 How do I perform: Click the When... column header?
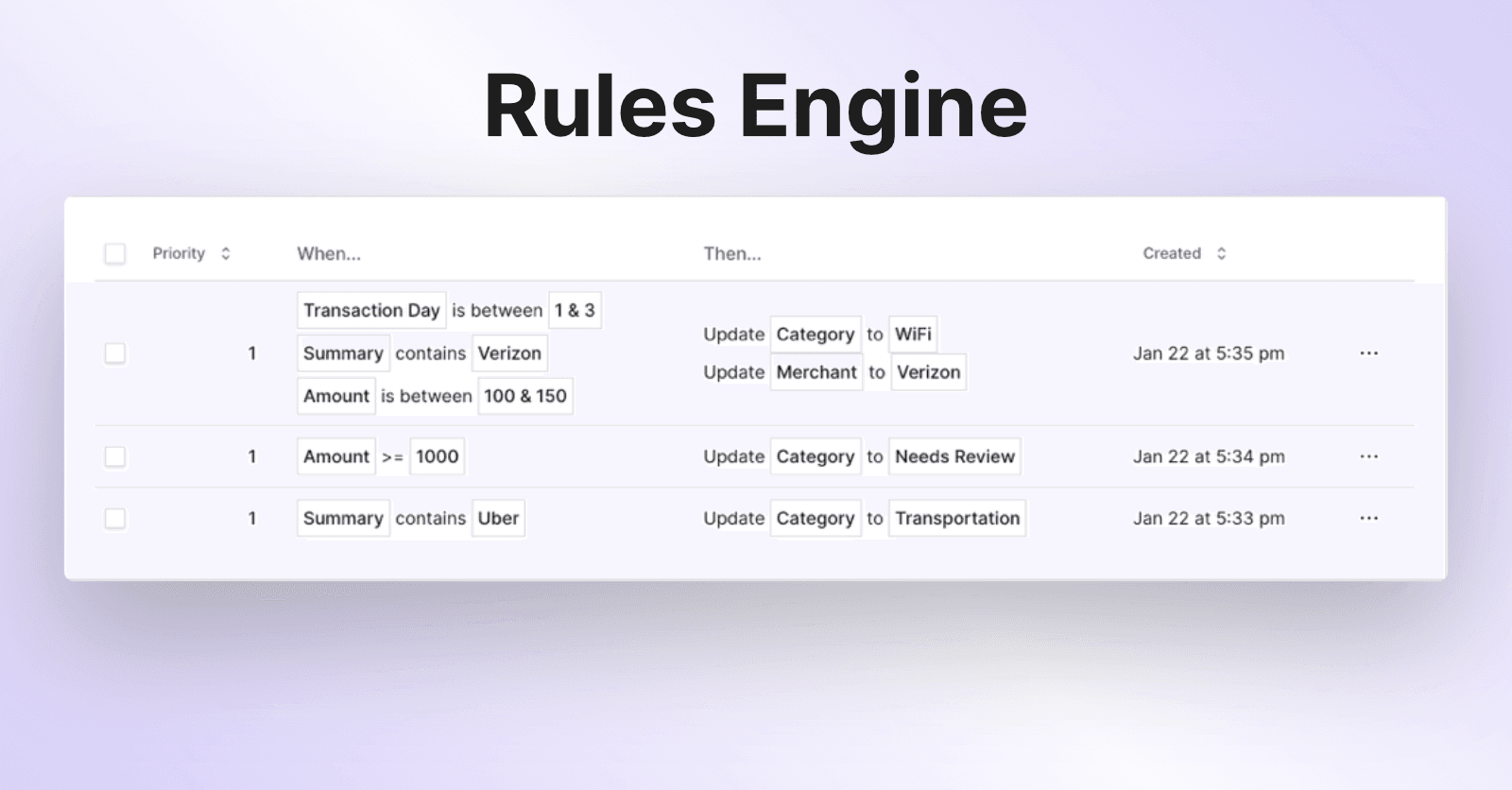point(329,253)
